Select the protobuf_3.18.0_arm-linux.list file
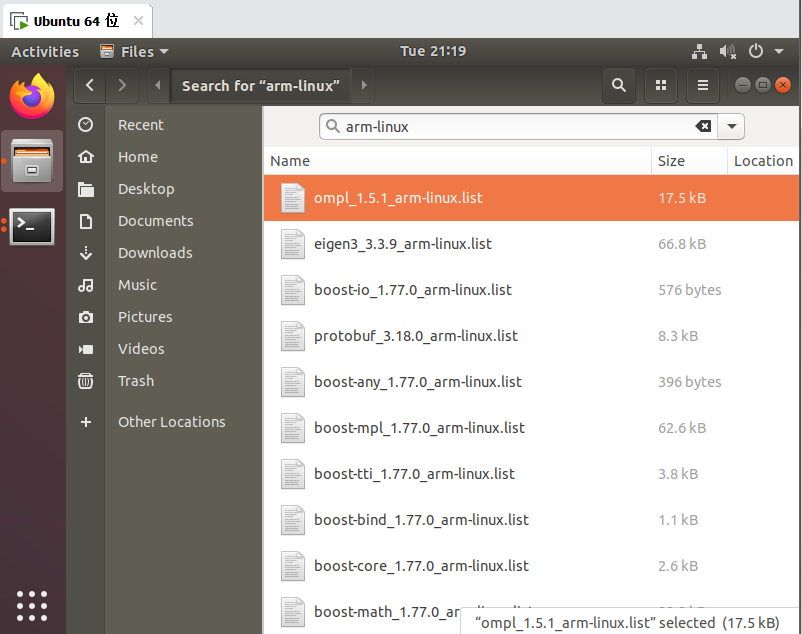Viewport: 802px width, 634px height. (x=416, y=336)
